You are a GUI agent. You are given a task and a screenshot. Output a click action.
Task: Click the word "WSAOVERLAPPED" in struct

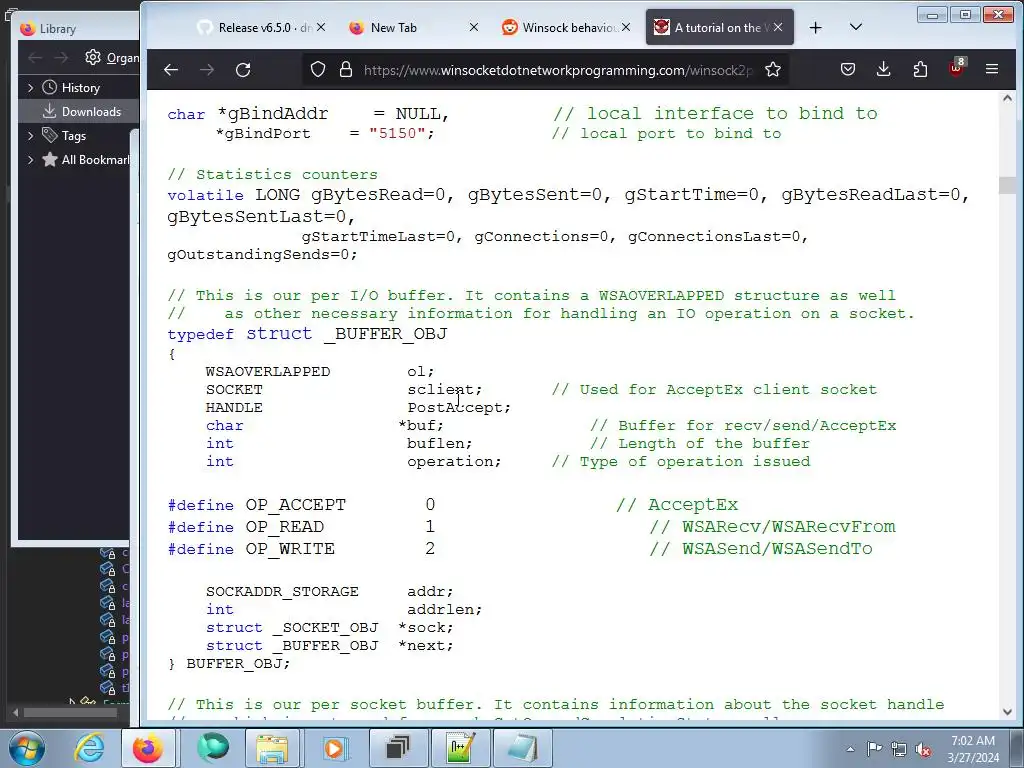pos(268,372)
